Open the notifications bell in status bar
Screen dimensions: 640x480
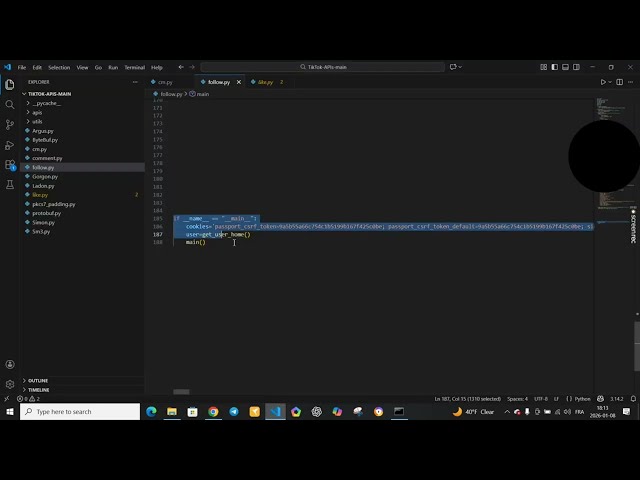click(633, 399)
